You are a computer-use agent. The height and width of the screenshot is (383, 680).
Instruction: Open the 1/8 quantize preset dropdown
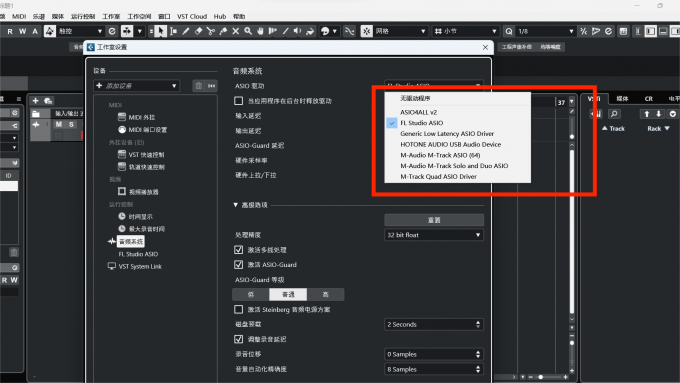pos(545,31)
